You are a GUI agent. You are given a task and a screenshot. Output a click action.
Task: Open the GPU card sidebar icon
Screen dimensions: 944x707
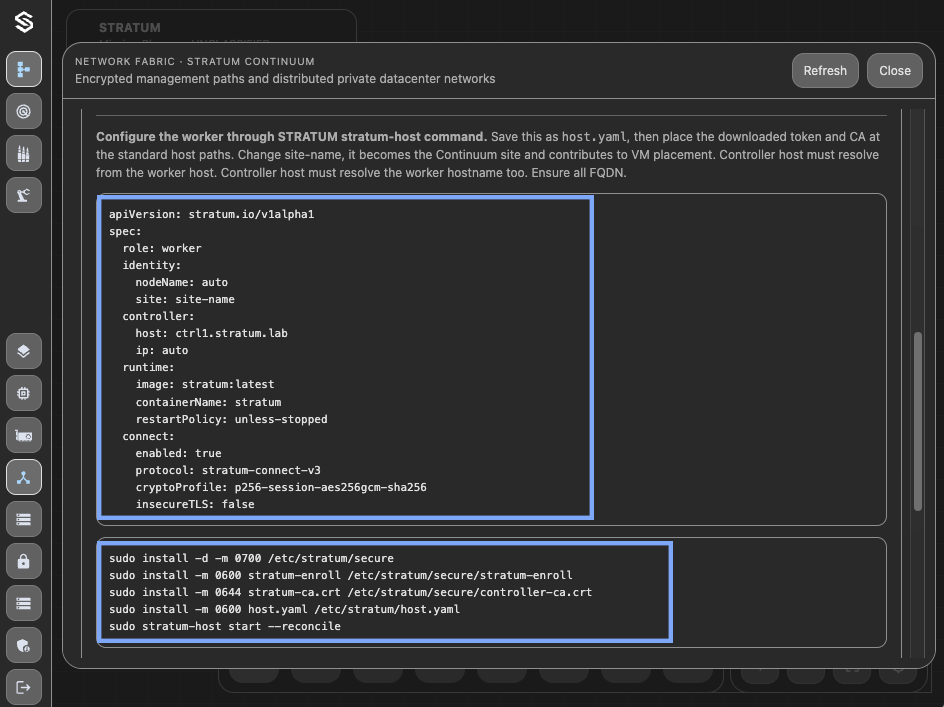(23, 435)
